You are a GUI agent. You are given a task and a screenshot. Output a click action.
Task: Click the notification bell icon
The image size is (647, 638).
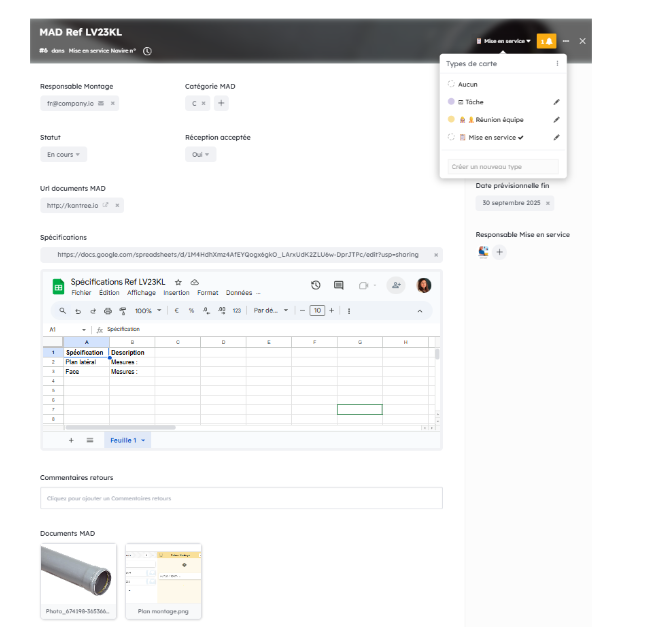point(546,41)
